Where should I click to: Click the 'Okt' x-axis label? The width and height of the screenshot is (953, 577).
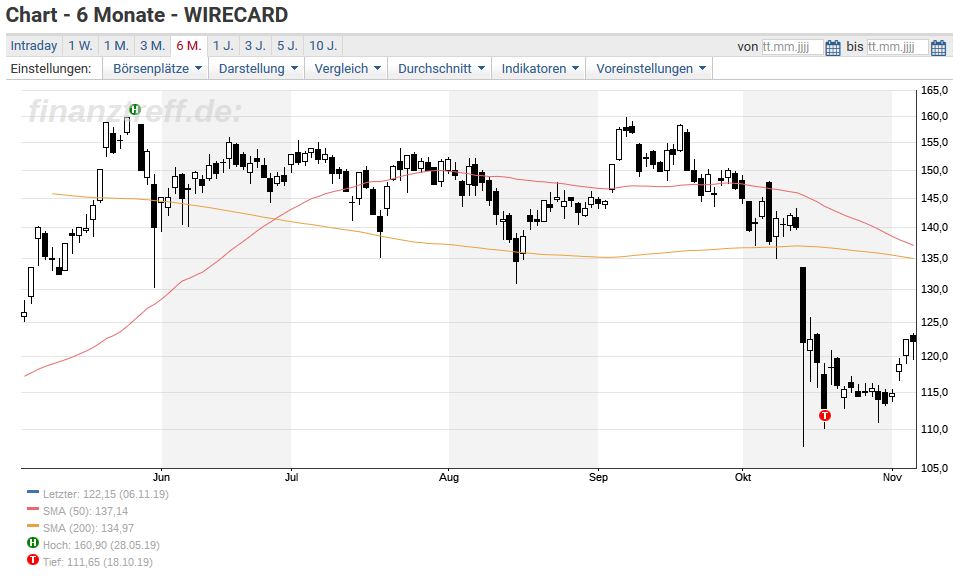(743, 477)
